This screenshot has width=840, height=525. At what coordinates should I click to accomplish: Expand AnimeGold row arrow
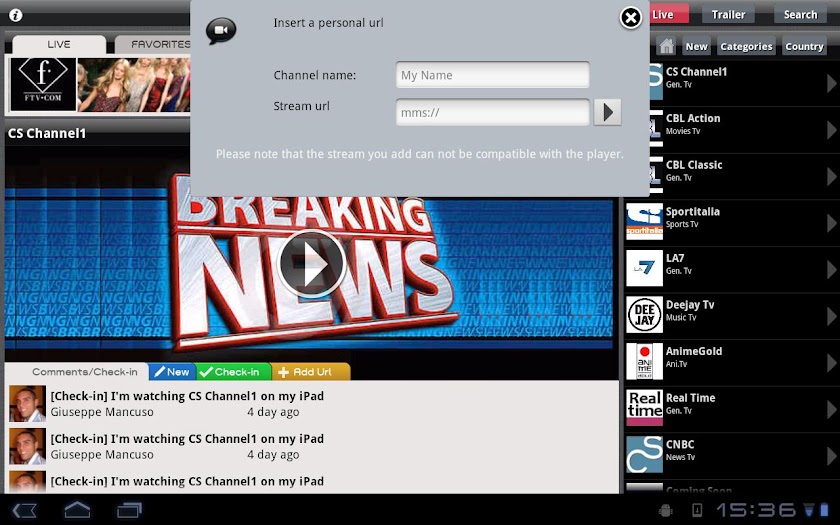pyautogui.click(x=831, y=363)
